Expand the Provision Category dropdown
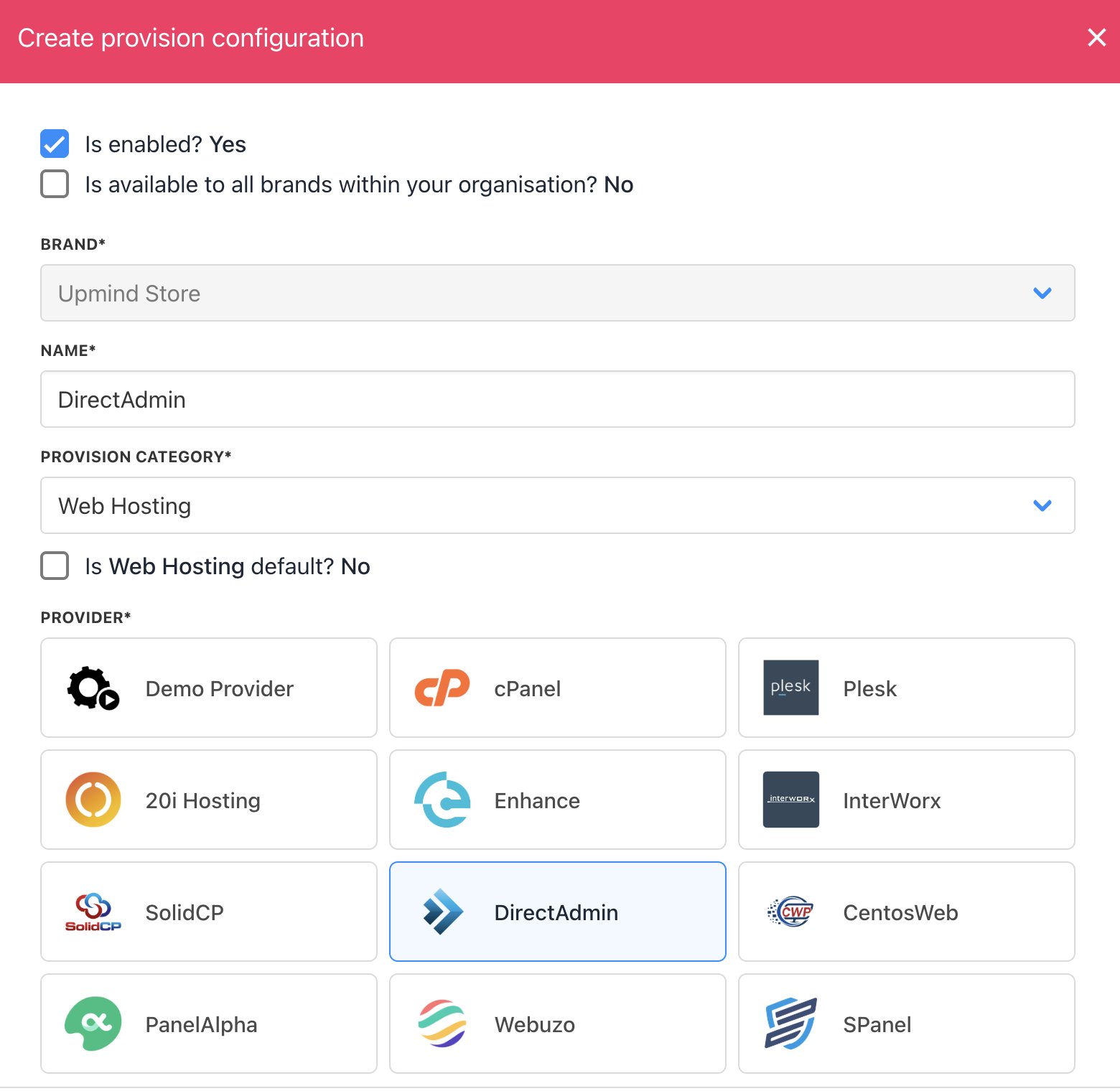This screenshot has height=1091, width=1120. [558, 505]
